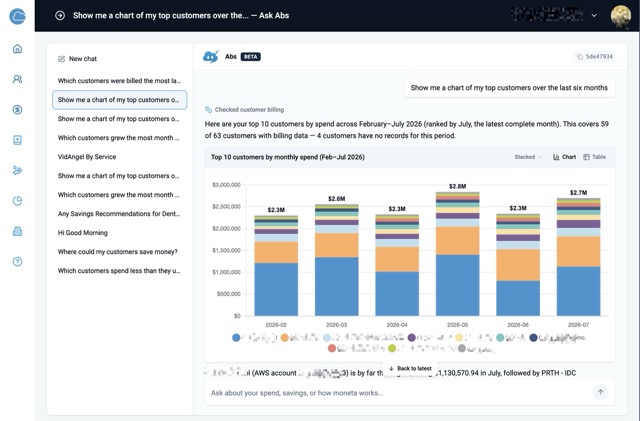Click the user avatar in top right
The image size is (640, 421).
[x=620, y=16]
